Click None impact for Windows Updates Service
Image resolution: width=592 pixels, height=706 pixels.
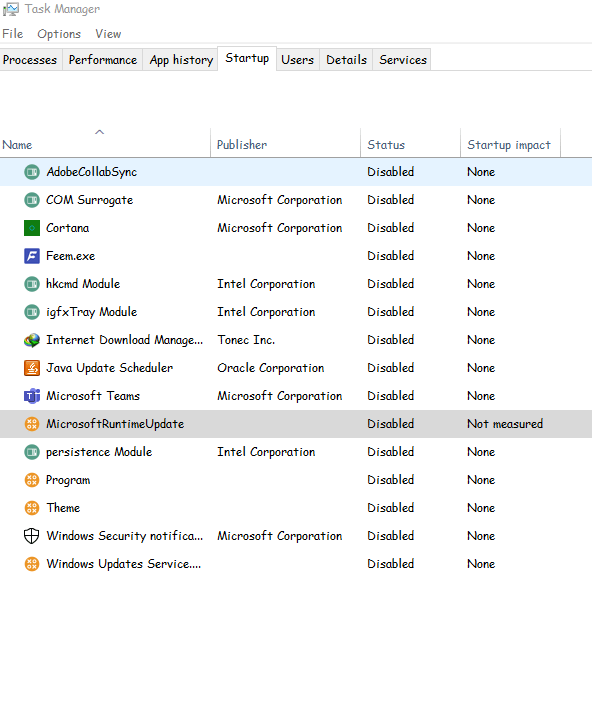coord(481,564)
